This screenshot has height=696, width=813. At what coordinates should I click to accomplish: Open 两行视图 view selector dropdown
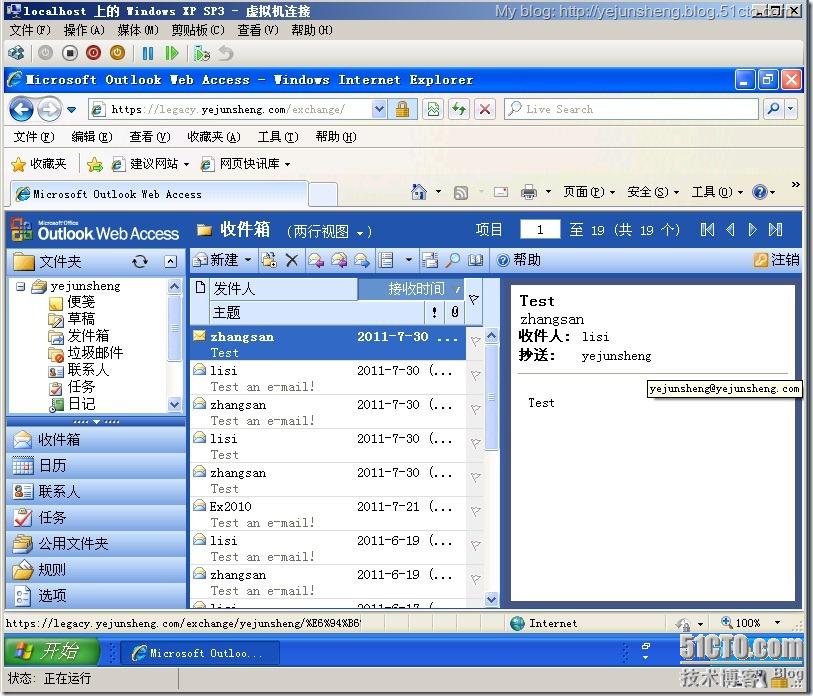pos(329,231)
